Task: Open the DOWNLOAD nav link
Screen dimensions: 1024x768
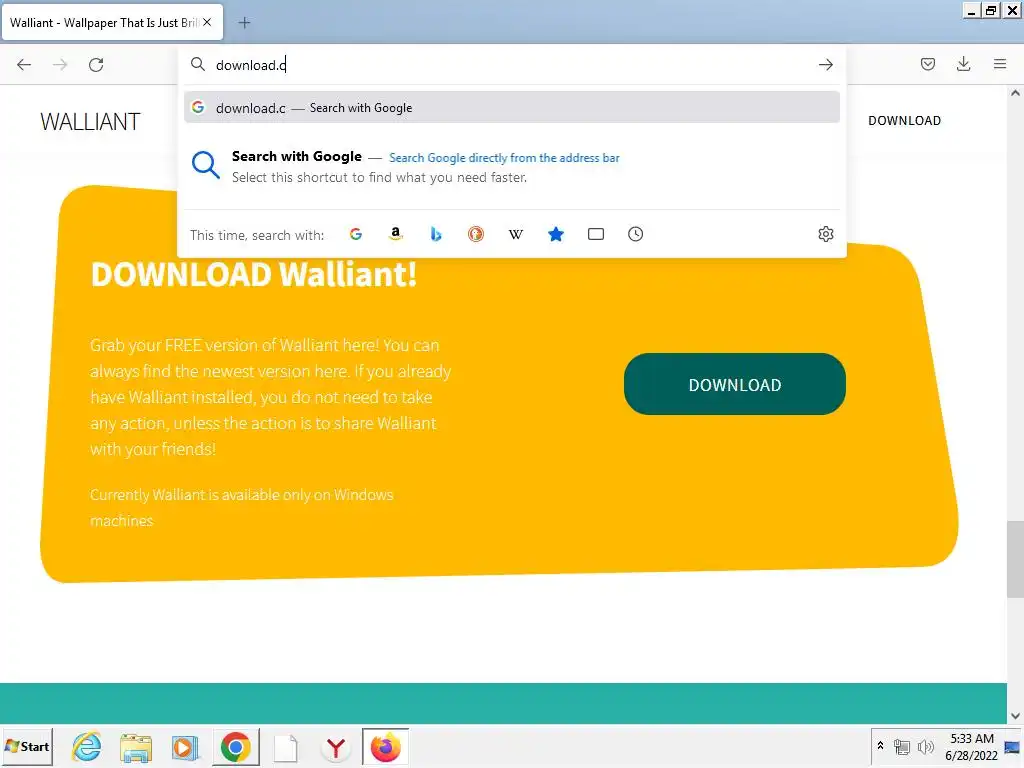Action: (x=904, y=121)
